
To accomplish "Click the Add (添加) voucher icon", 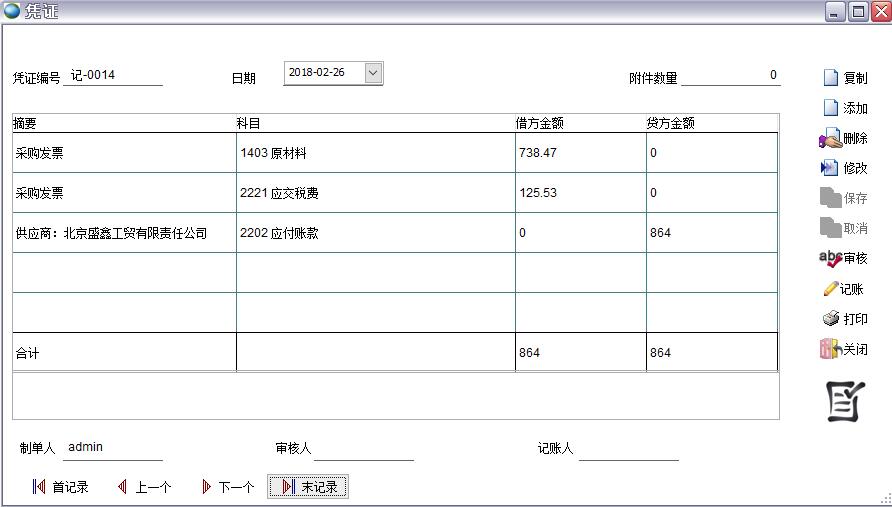I will click(830, 108).
